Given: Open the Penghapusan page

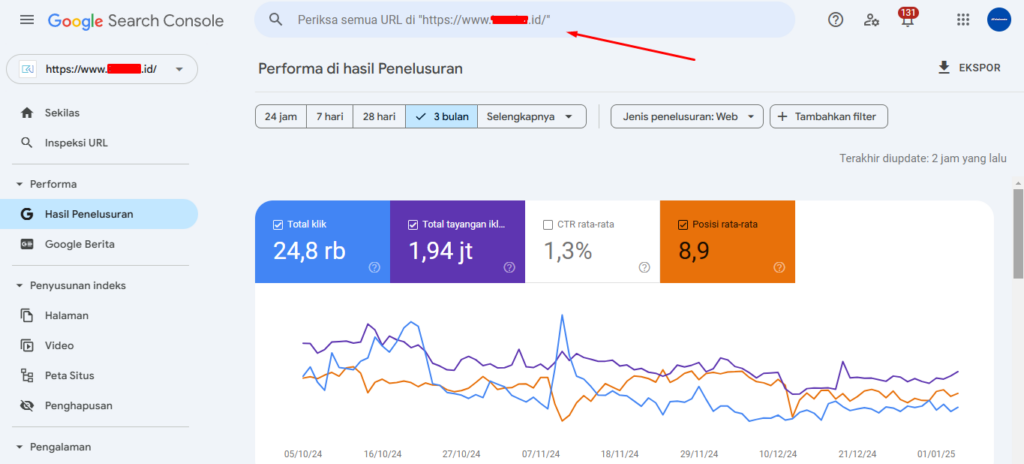Looking at the screenshot, I should tap(99, 405).
